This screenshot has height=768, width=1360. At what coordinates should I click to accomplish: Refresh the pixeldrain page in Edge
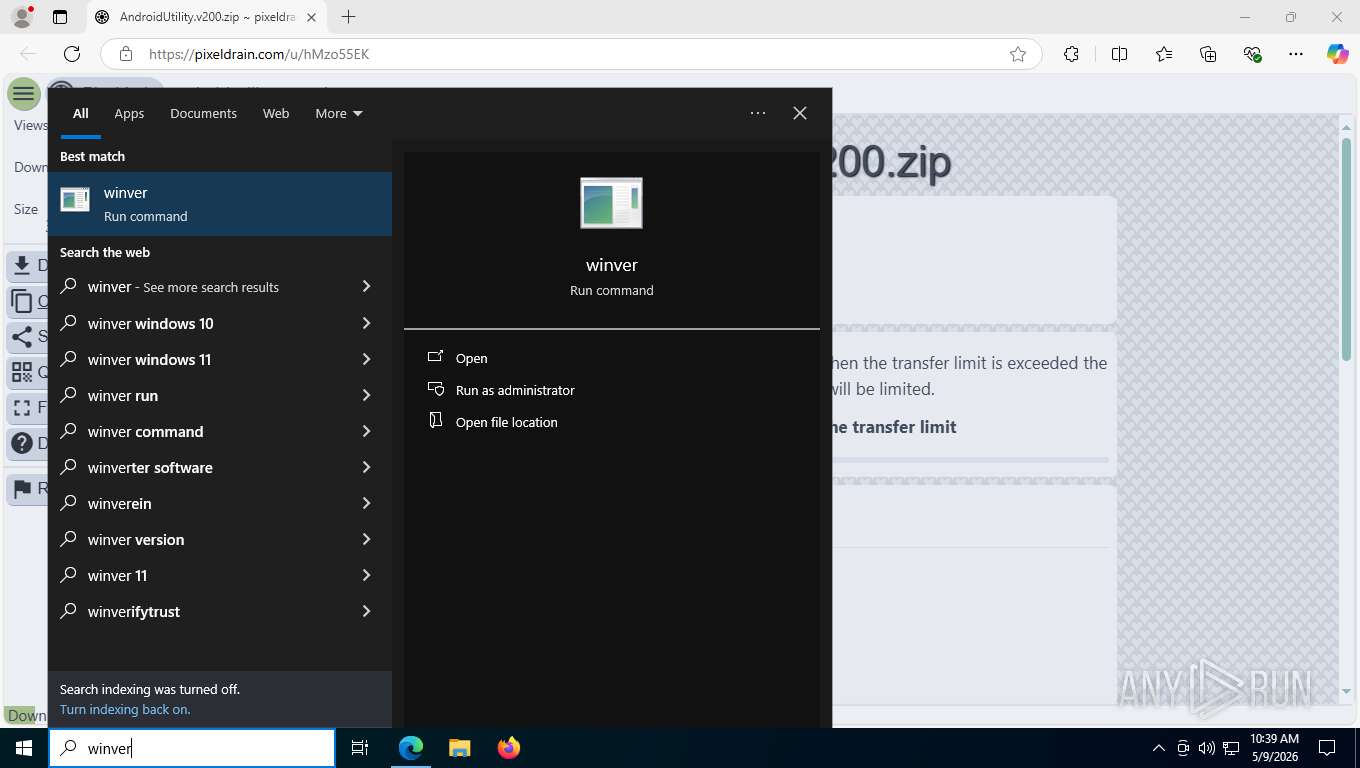(x=72, y=54)
